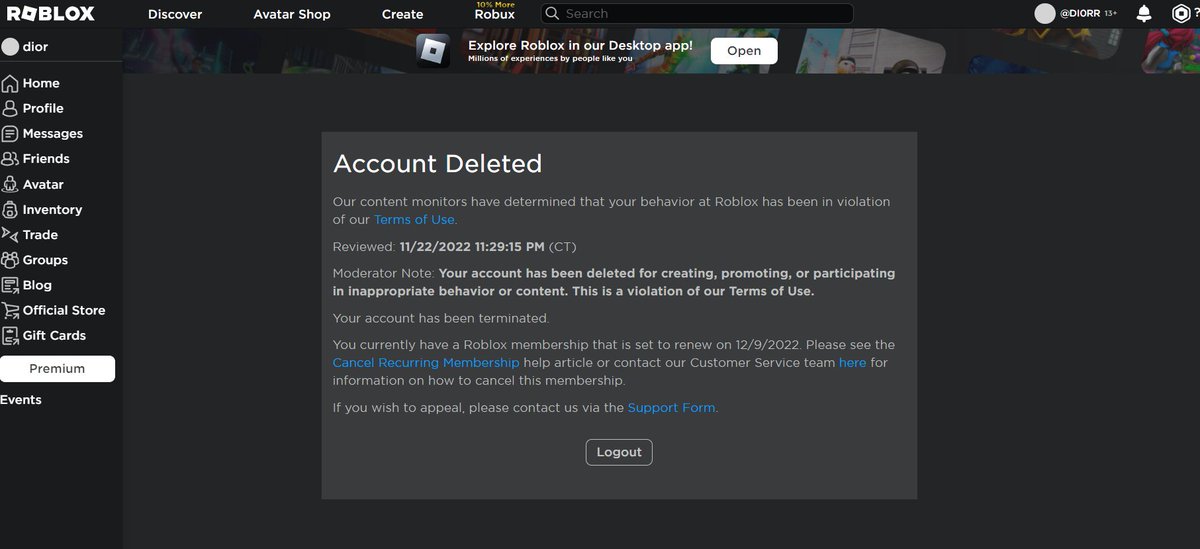Click the Profile person icon

[x=10, y=108]
